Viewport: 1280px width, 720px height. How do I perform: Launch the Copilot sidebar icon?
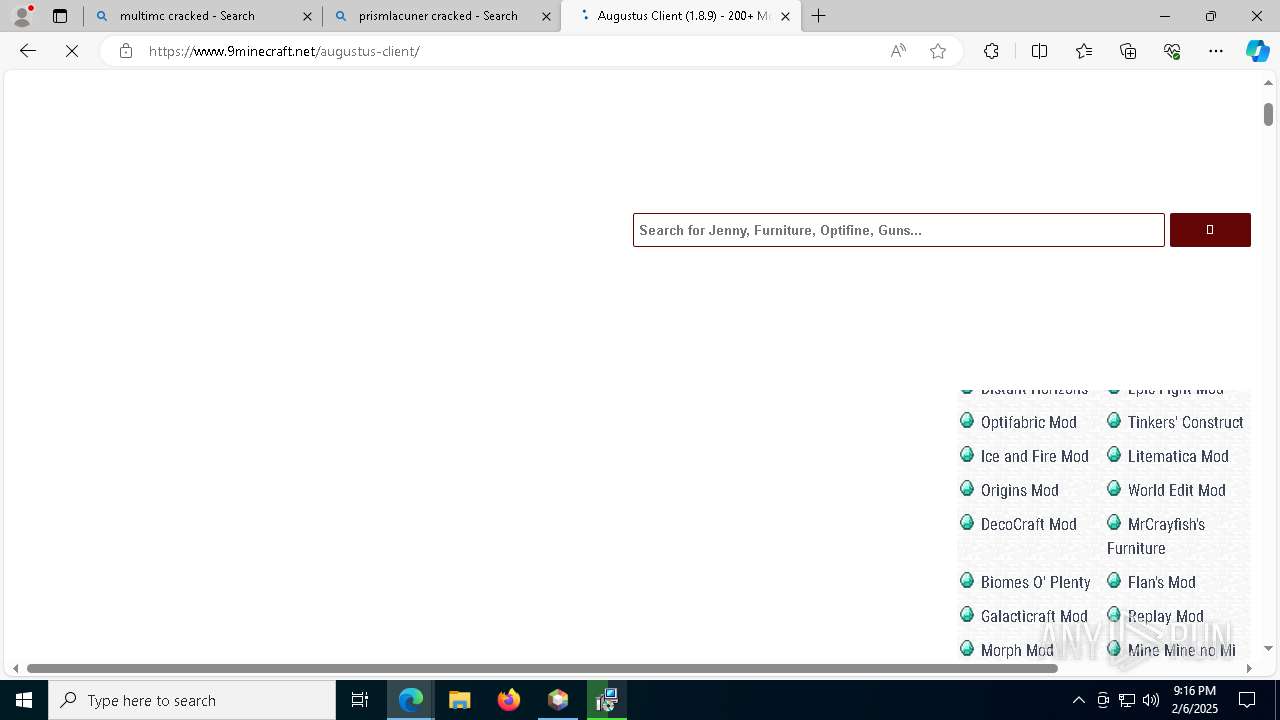coord(1257,51)
